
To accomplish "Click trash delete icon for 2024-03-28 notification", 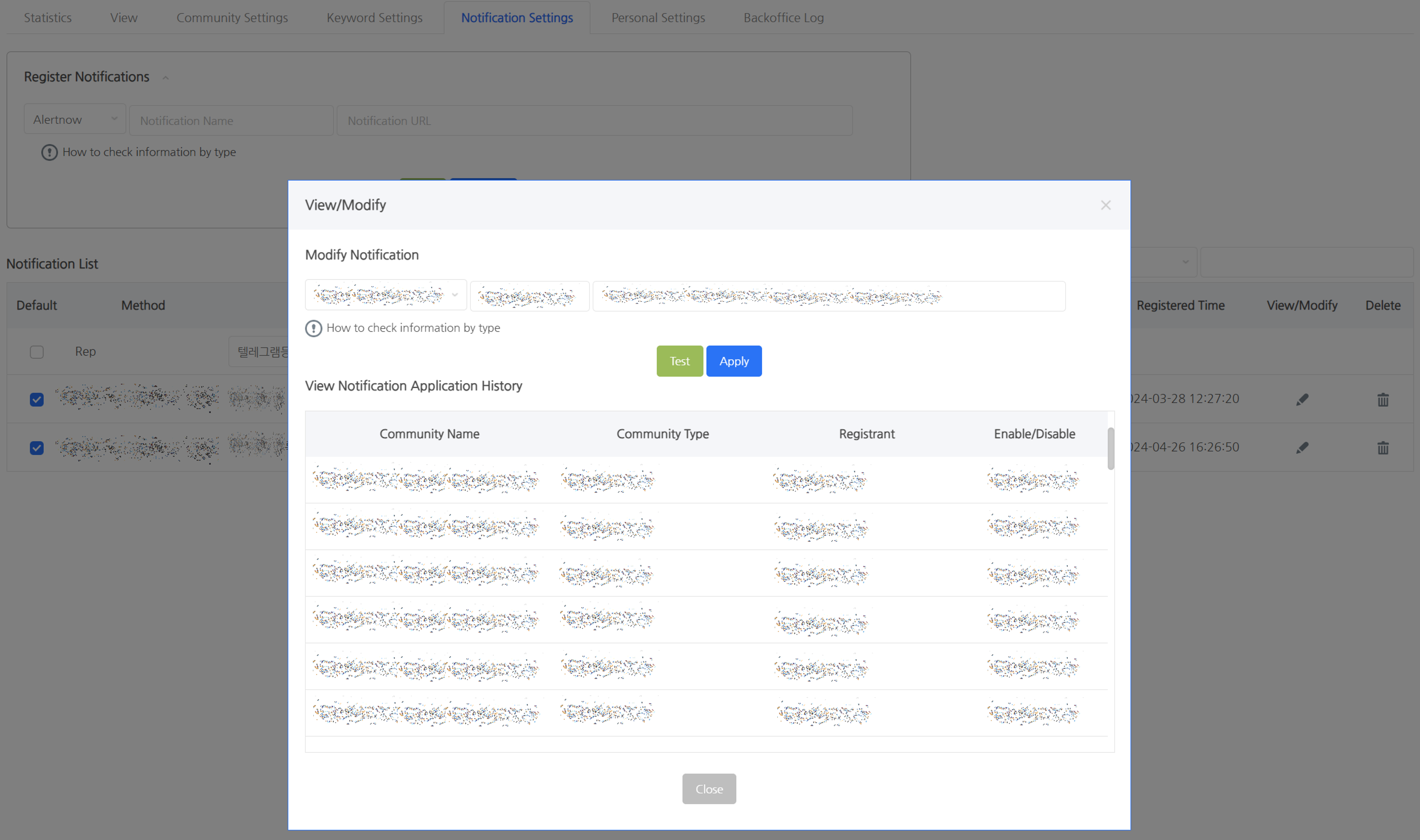I will pyautogui.click(x=1383, y=399).
